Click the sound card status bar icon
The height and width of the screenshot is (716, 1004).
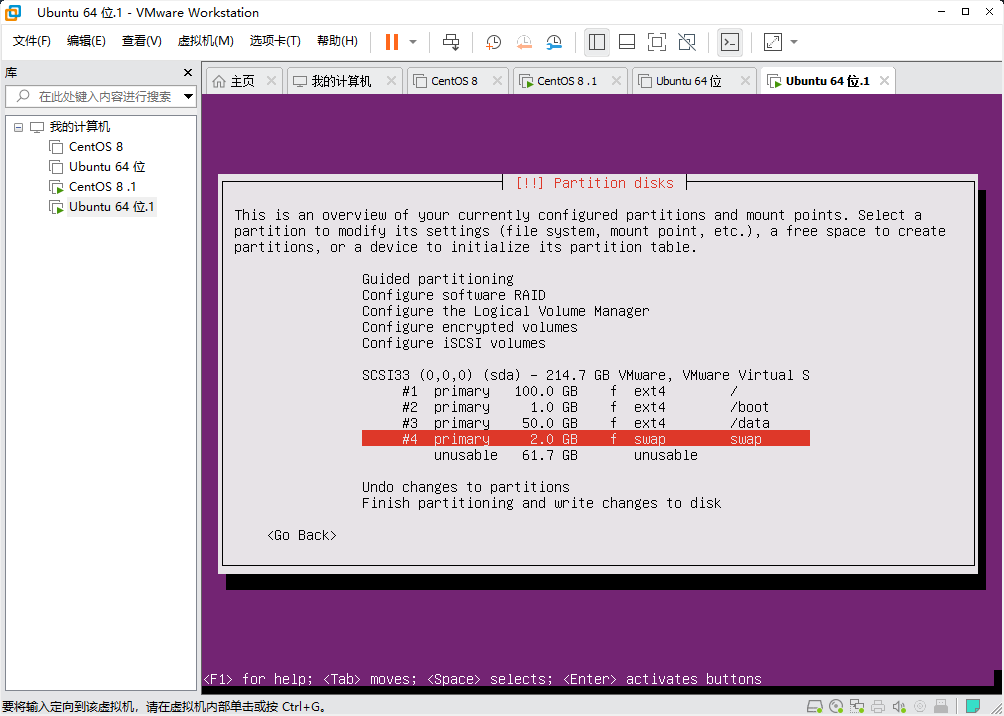pos(900,707)
